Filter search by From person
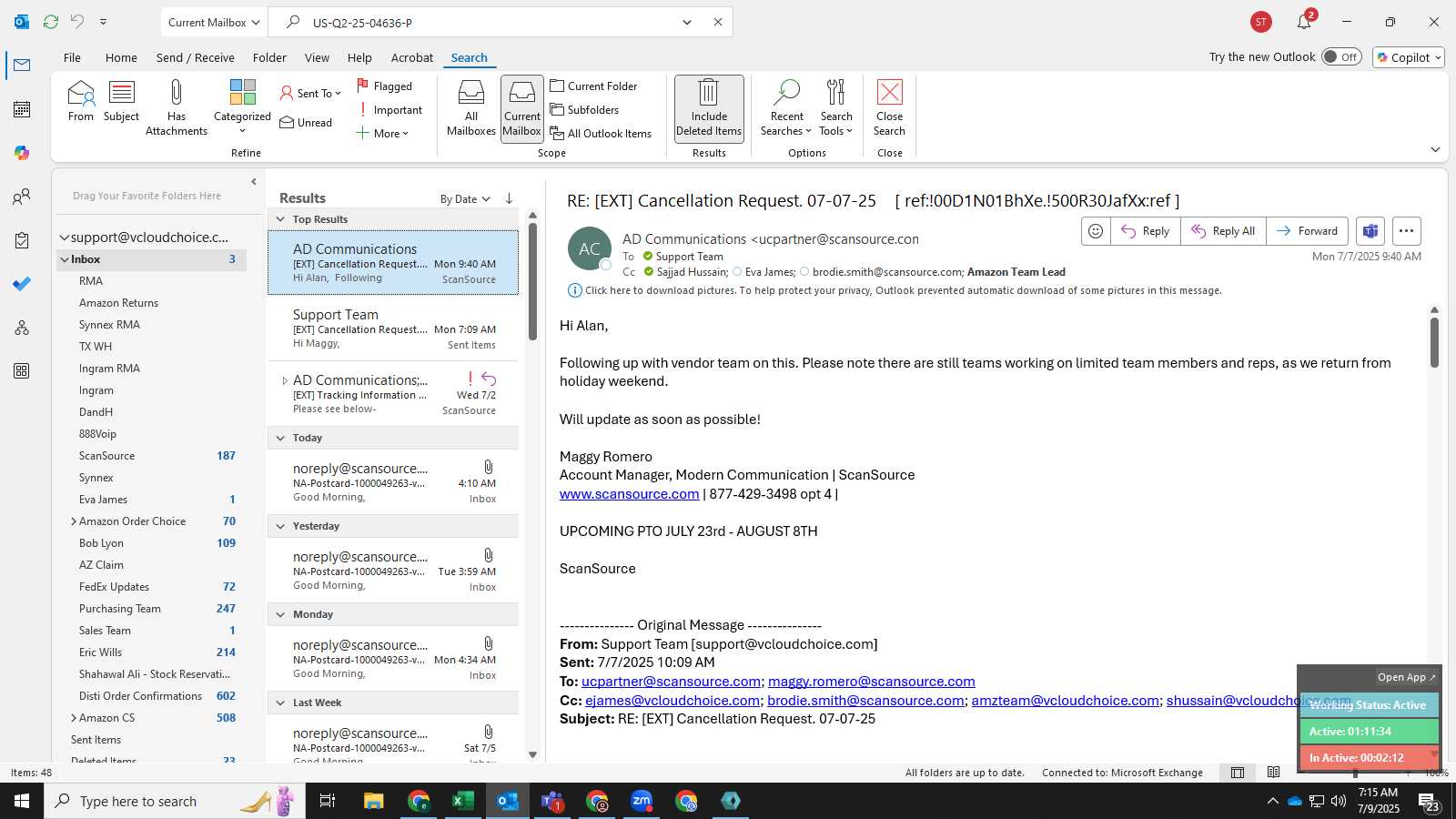The image size is (1456, 819). point(81,101)
